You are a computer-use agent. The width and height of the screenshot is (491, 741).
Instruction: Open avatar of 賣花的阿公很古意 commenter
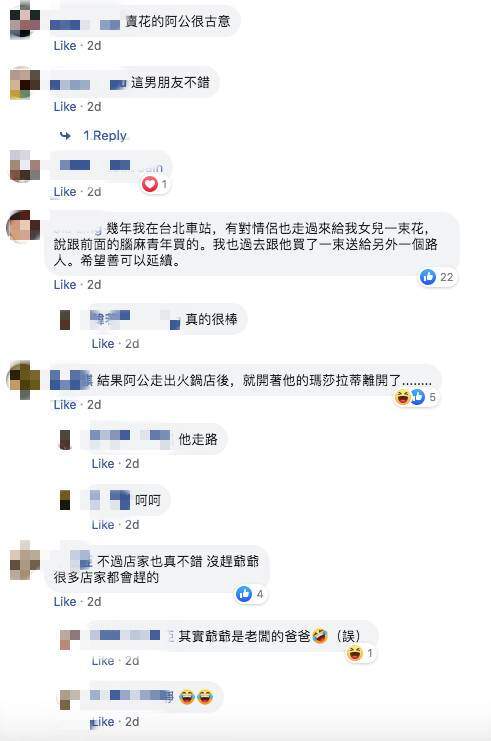point(25,19)
